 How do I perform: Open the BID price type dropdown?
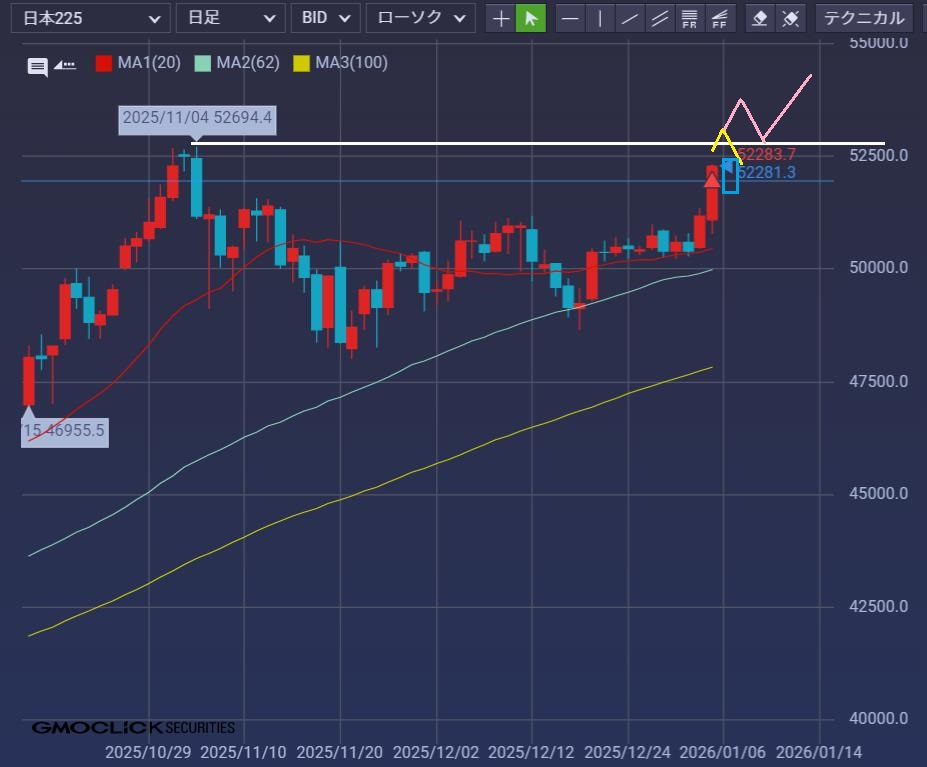coord(325,18)
